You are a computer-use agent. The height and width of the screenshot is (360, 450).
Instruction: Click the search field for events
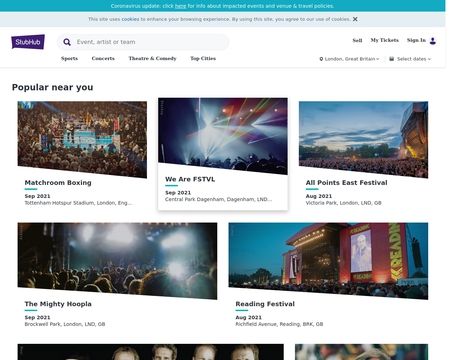[x=143, y=42]
